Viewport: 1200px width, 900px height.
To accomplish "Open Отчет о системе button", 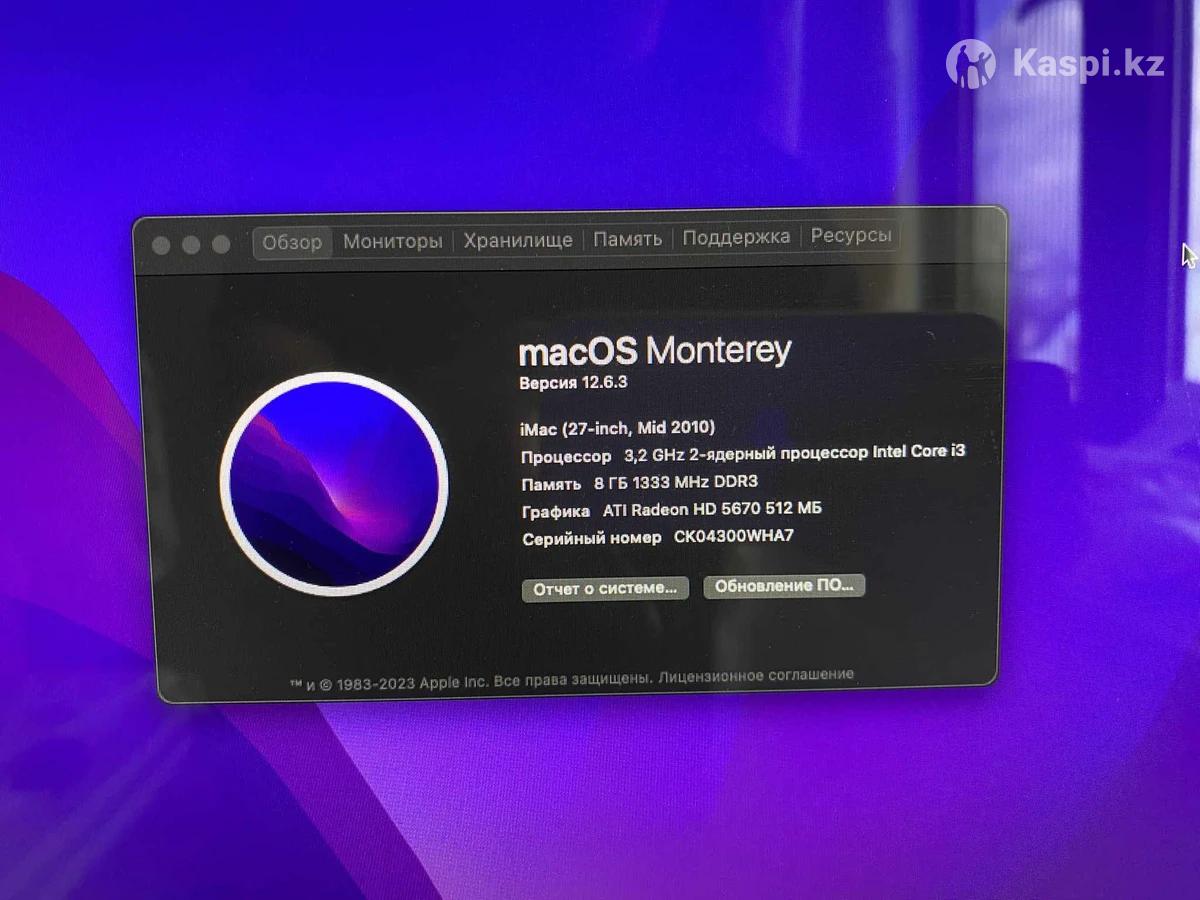I will 605,588.
